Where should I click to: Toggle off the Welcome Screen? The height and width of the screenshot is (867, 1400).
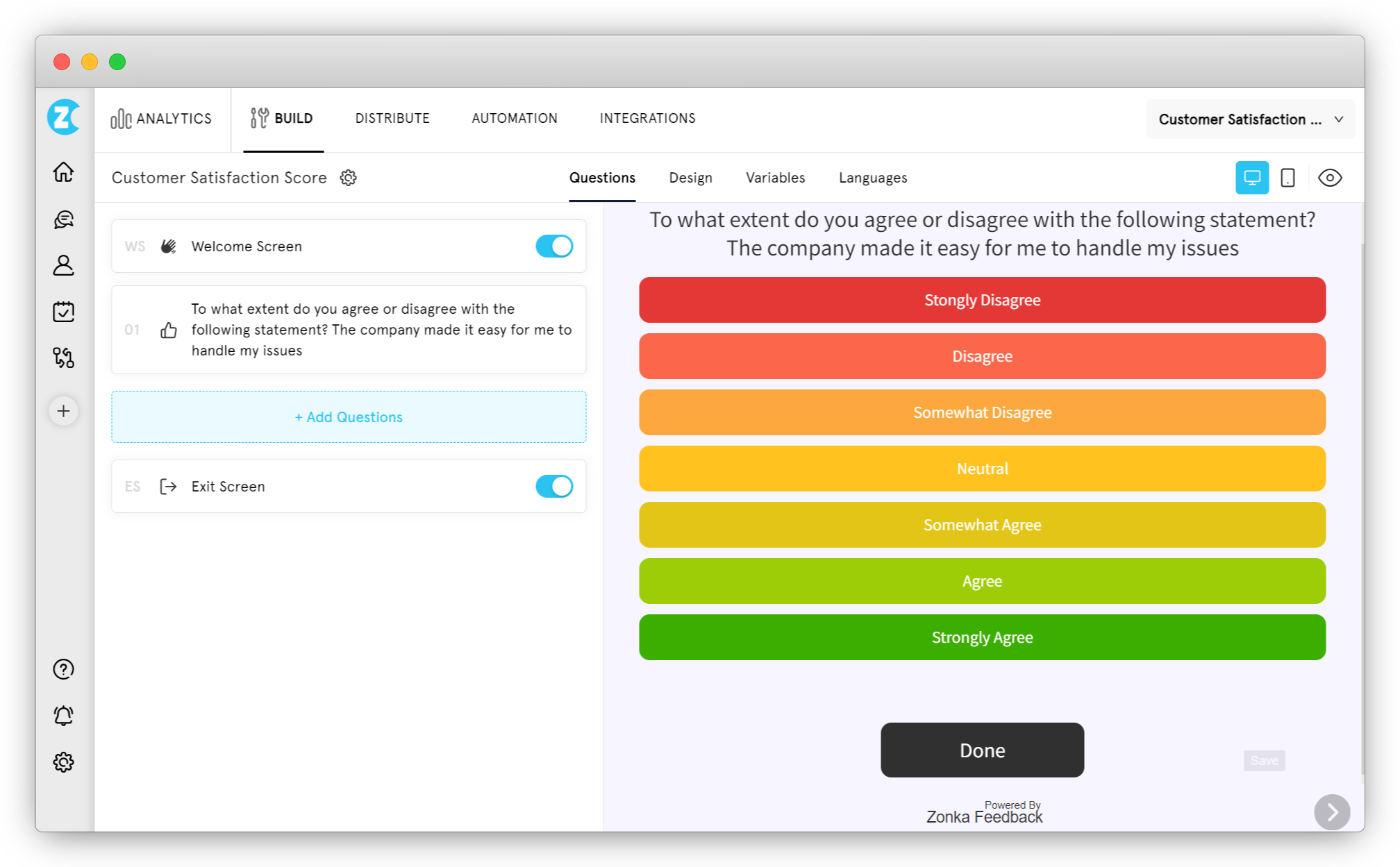(x=553, y=246)
